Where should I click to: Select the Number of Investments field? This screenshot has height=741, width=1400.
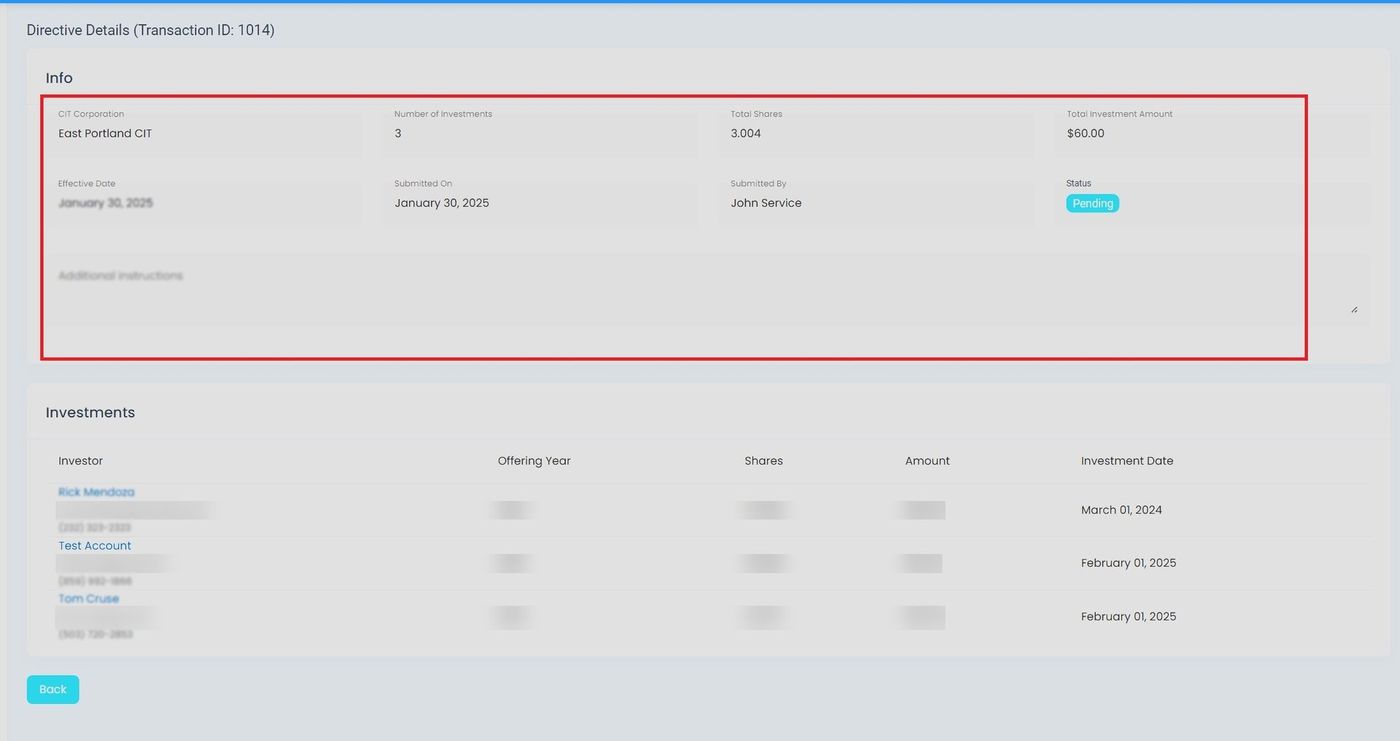point(540,133)
